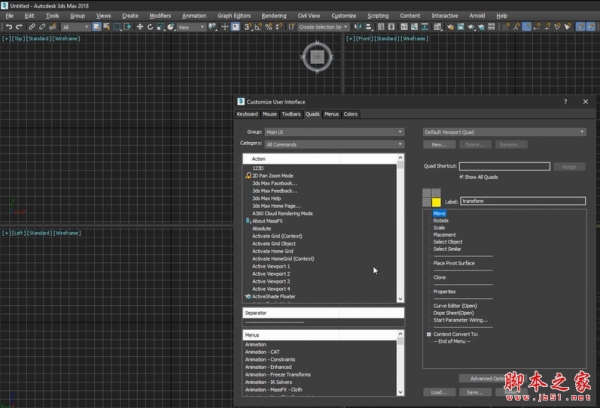Open the Group 'Main UI' dropdown
The height and width of the screenshot is (408, 600).
pyautogui.click(x=334, y=132)
